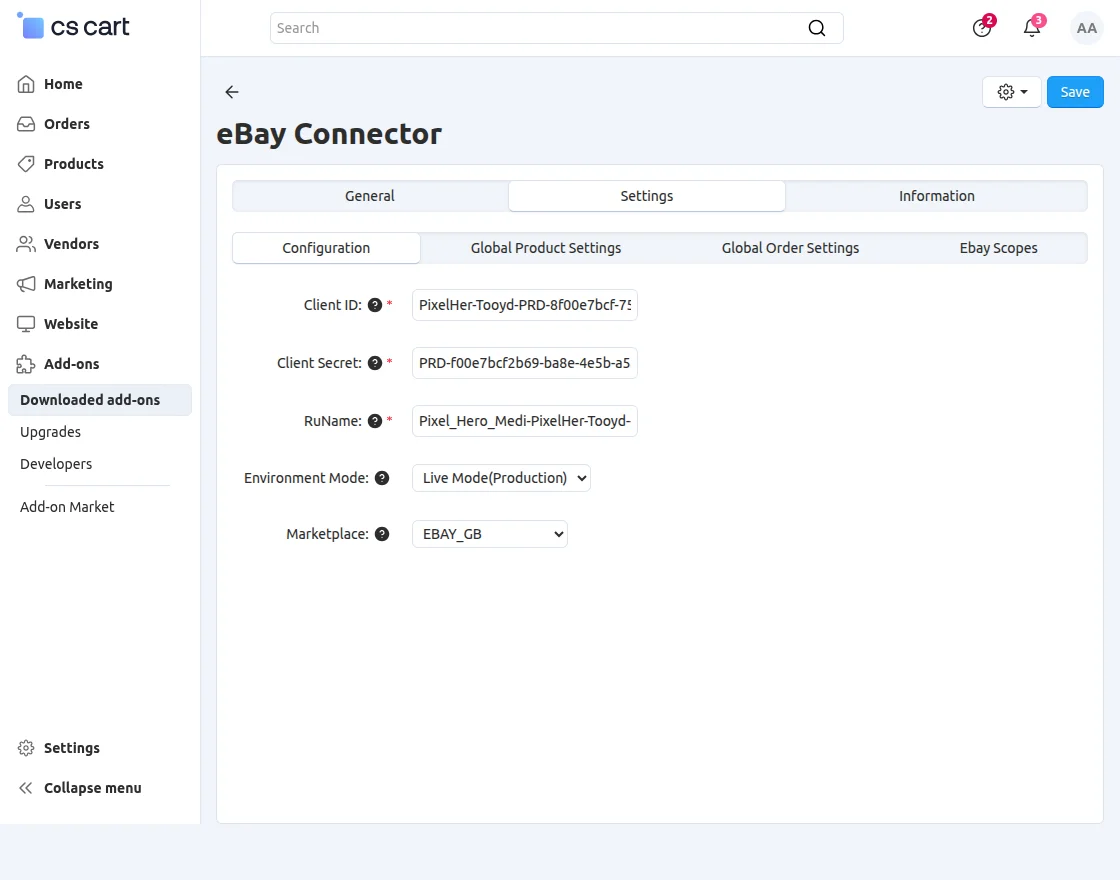
Task: Open the Global Product Settings tab
Action: (x=546, y=248)
